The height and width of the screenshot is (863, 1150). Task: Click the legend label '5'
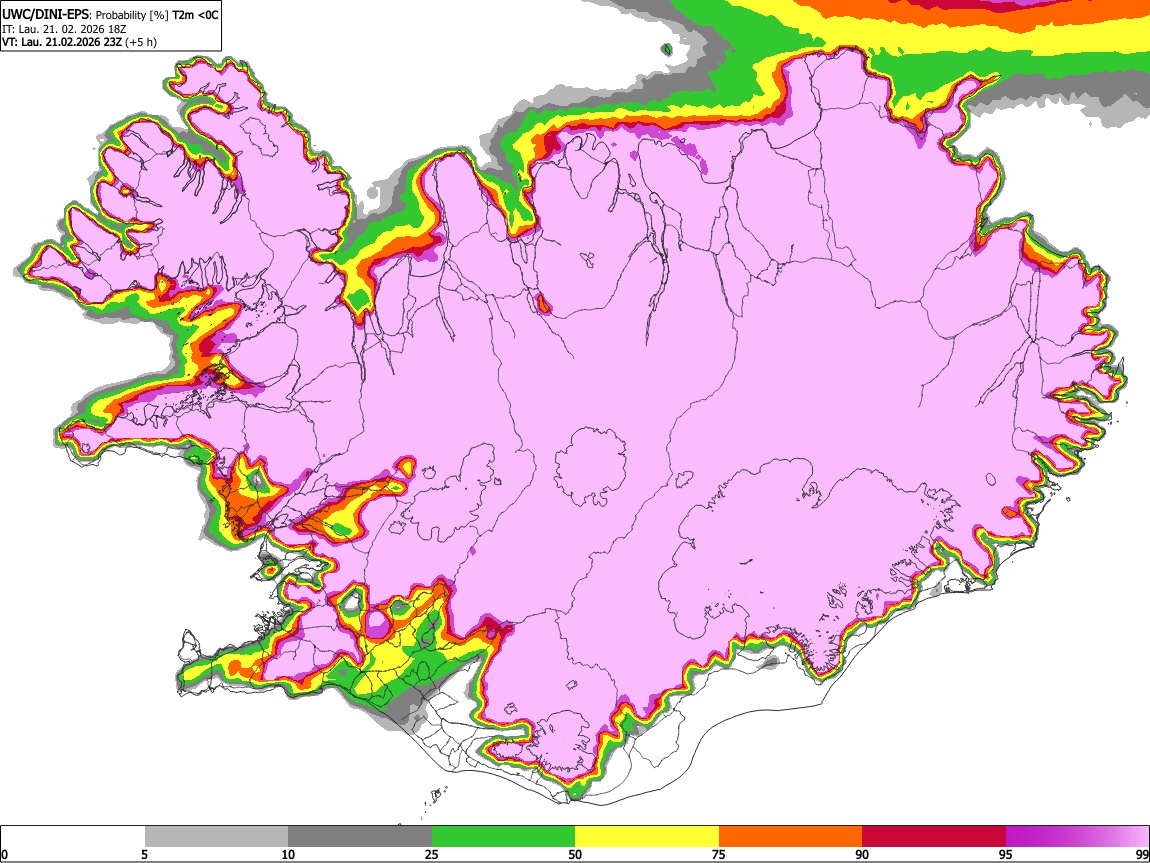[144, 854]
